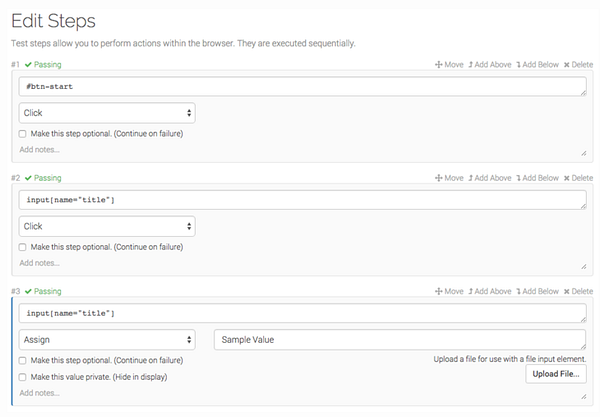600x417 pixels.
Task: Delete step #2
Action: [578, 178]
